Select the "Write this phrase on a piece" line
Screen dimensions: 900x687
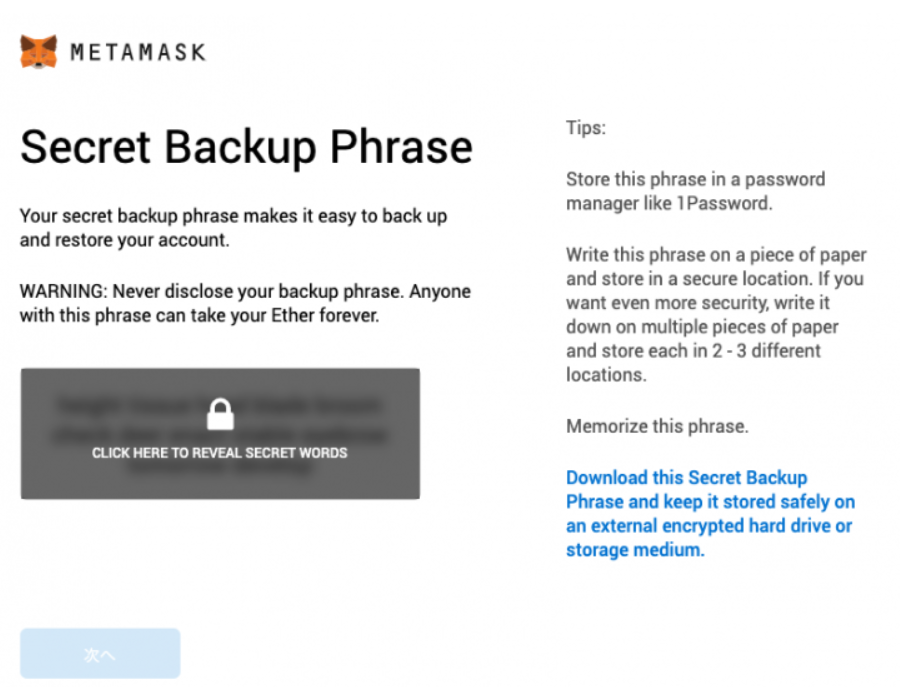pos(716,254)
